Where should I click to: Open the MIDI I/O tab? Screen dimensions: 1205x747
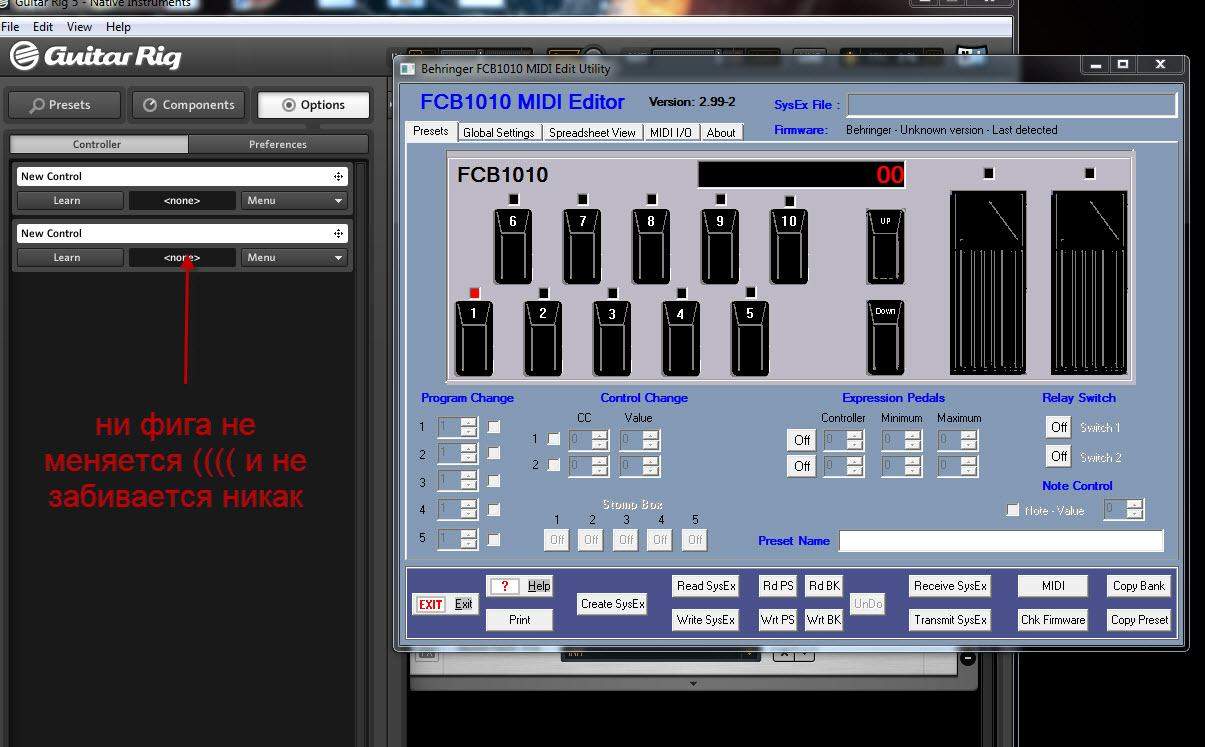tap(670, 132)
